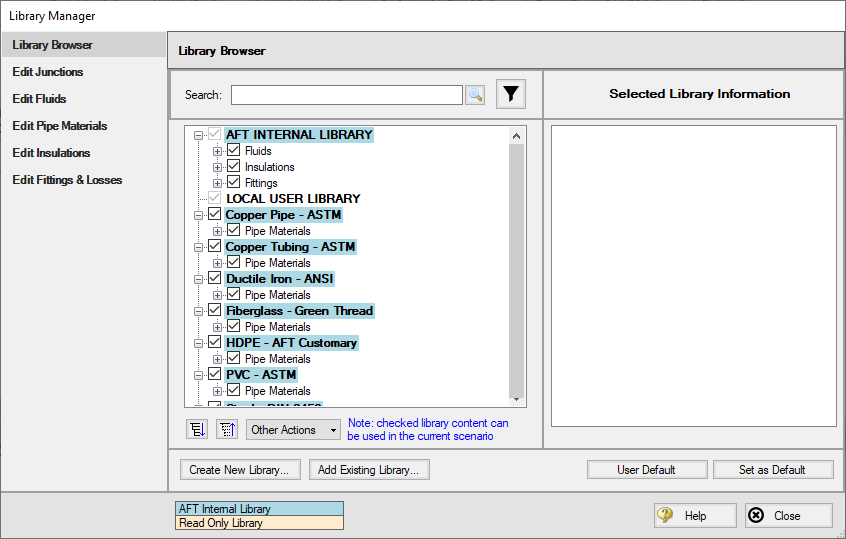The width and height of the screenshot is (846, 539).
Task: Click the search magnifier icon
Action: coord(475,95)
